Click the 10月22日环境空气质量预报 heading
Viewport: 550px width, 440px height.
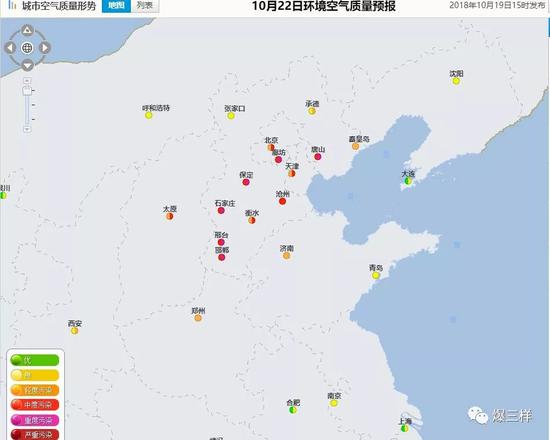(x=324, y=6)
